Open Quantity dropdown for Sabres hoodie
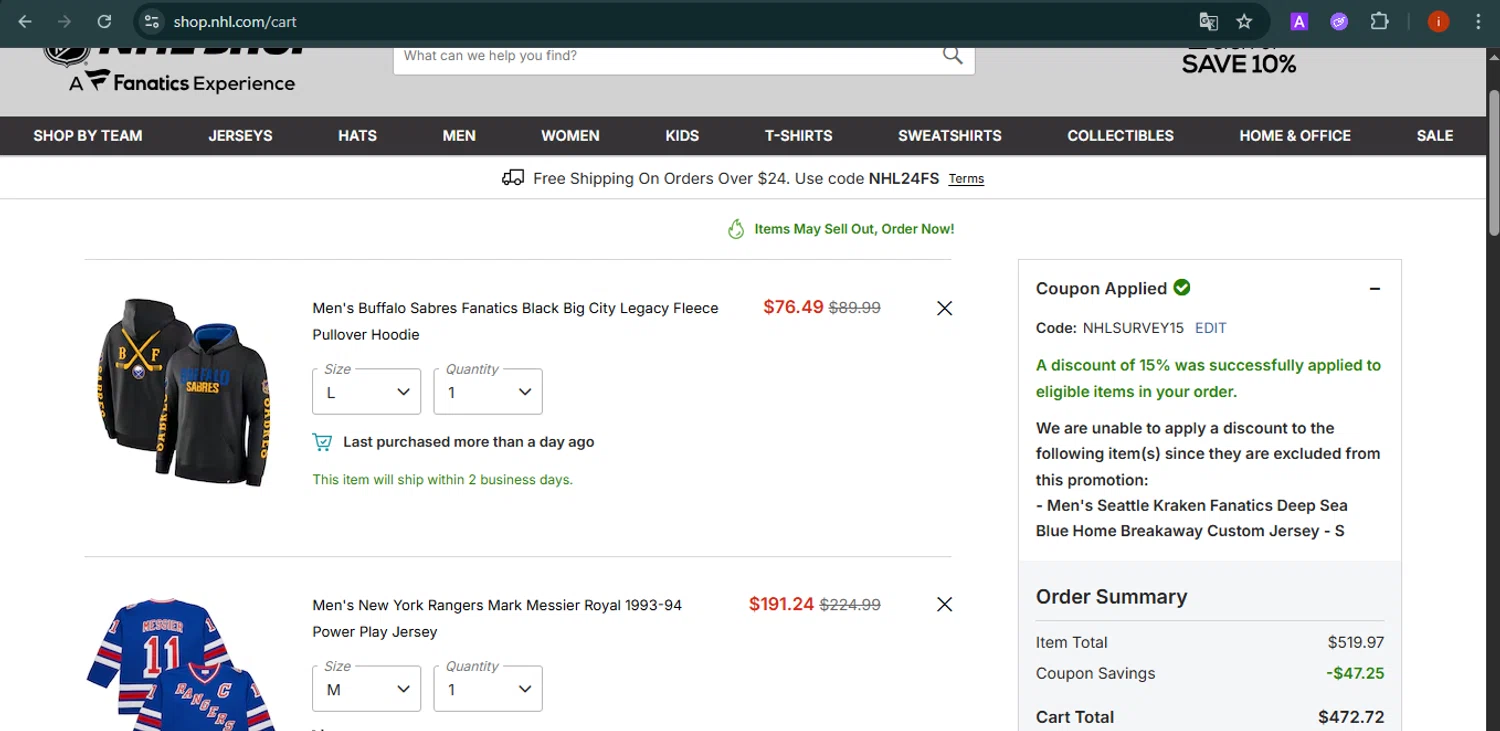Image resolution: width=1500 pixels, height=731 pixels. click(488, 391)
